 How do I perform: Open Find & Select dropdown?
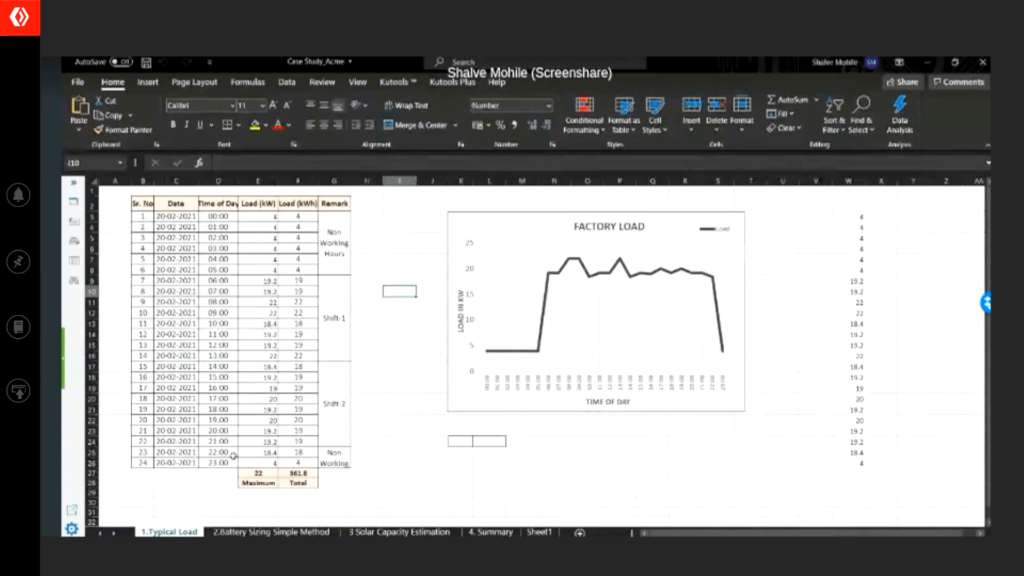861,116
